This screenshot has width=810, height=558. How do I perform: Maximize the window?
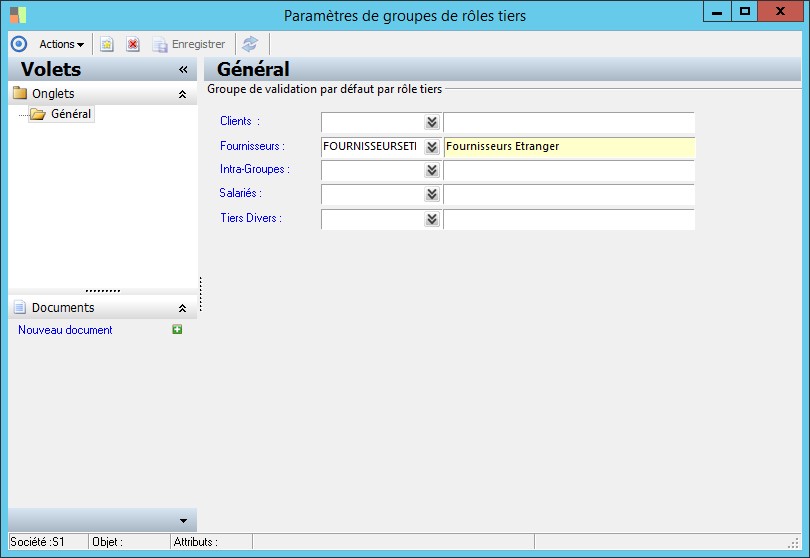click(x=744, y=11)
